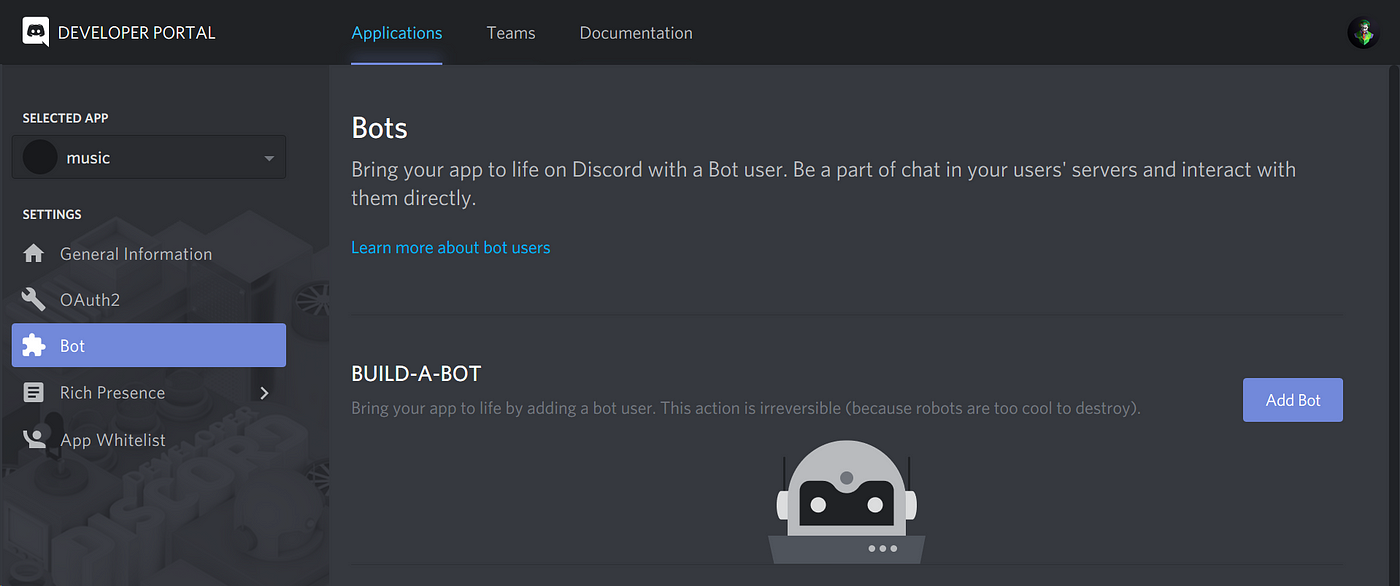Open OAuth2 settings
Viewport: 1400px width, 586px height.
click(x=149, y=300)
